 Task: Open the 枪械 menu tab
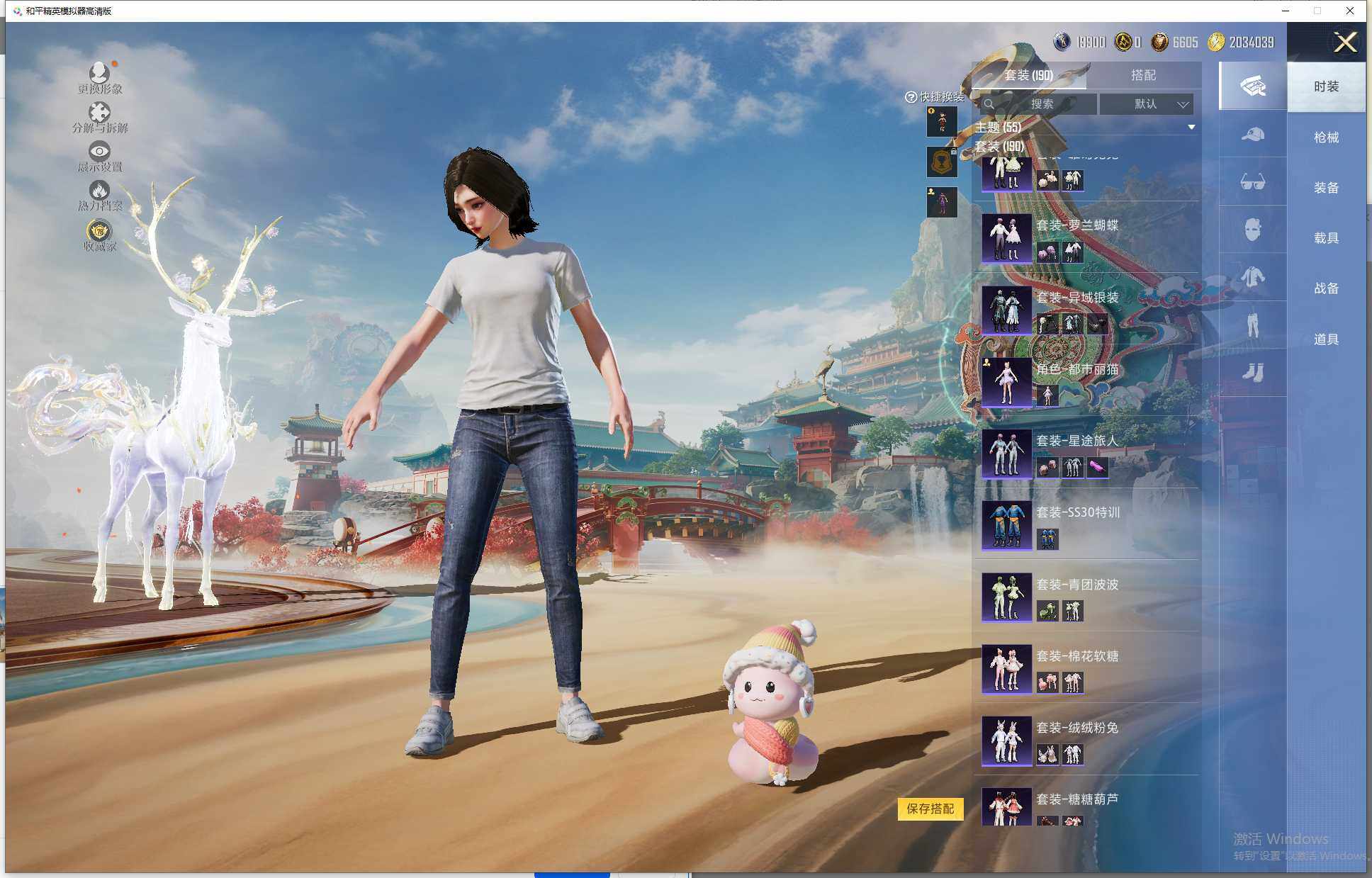point(1325,137)
